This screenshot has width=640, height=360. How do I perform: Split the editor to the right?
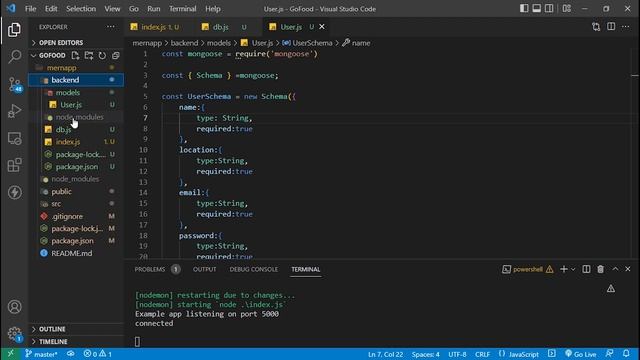[x=611, y=27]
